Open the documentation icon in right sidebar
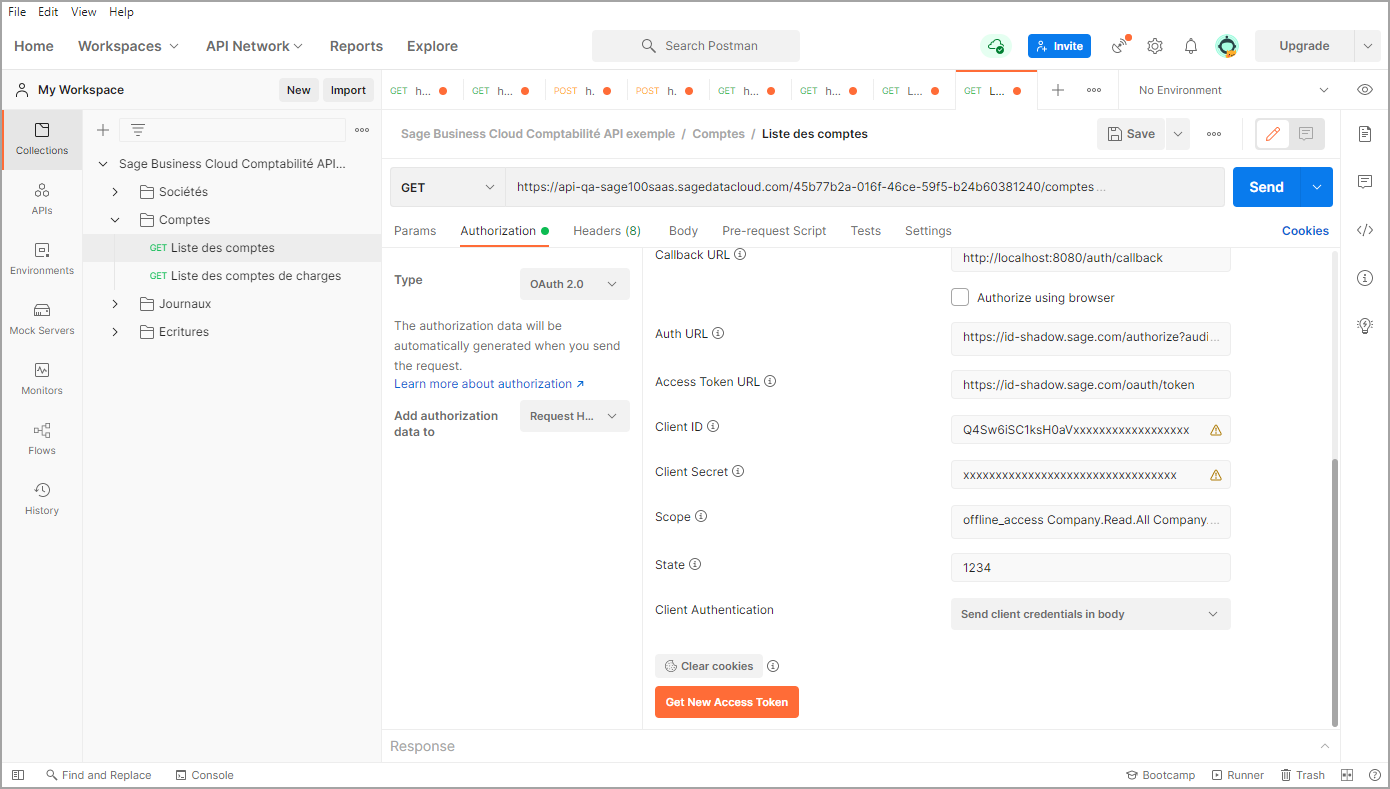Viewport: 1390px width, 789px height. pyautogui.click(x=1365, y=134)
